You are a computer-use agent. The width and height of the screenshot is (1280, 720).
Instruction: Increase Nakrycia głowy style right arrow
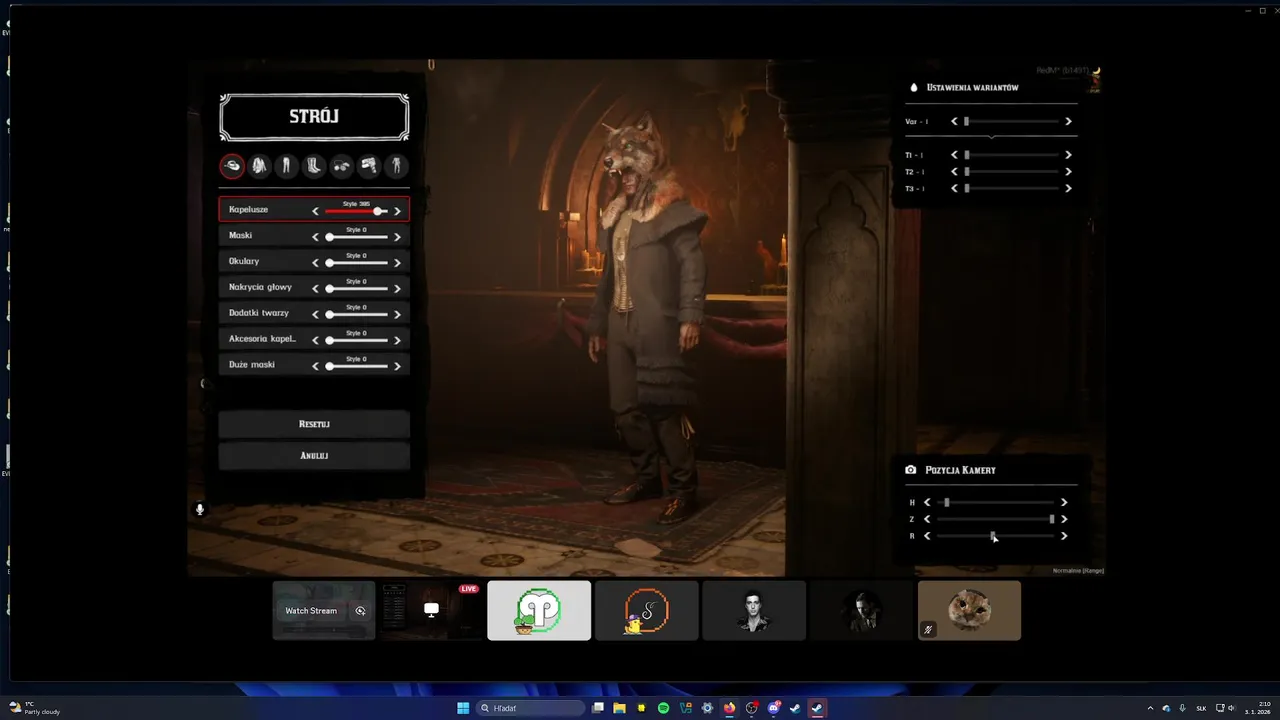click(397, 289)
